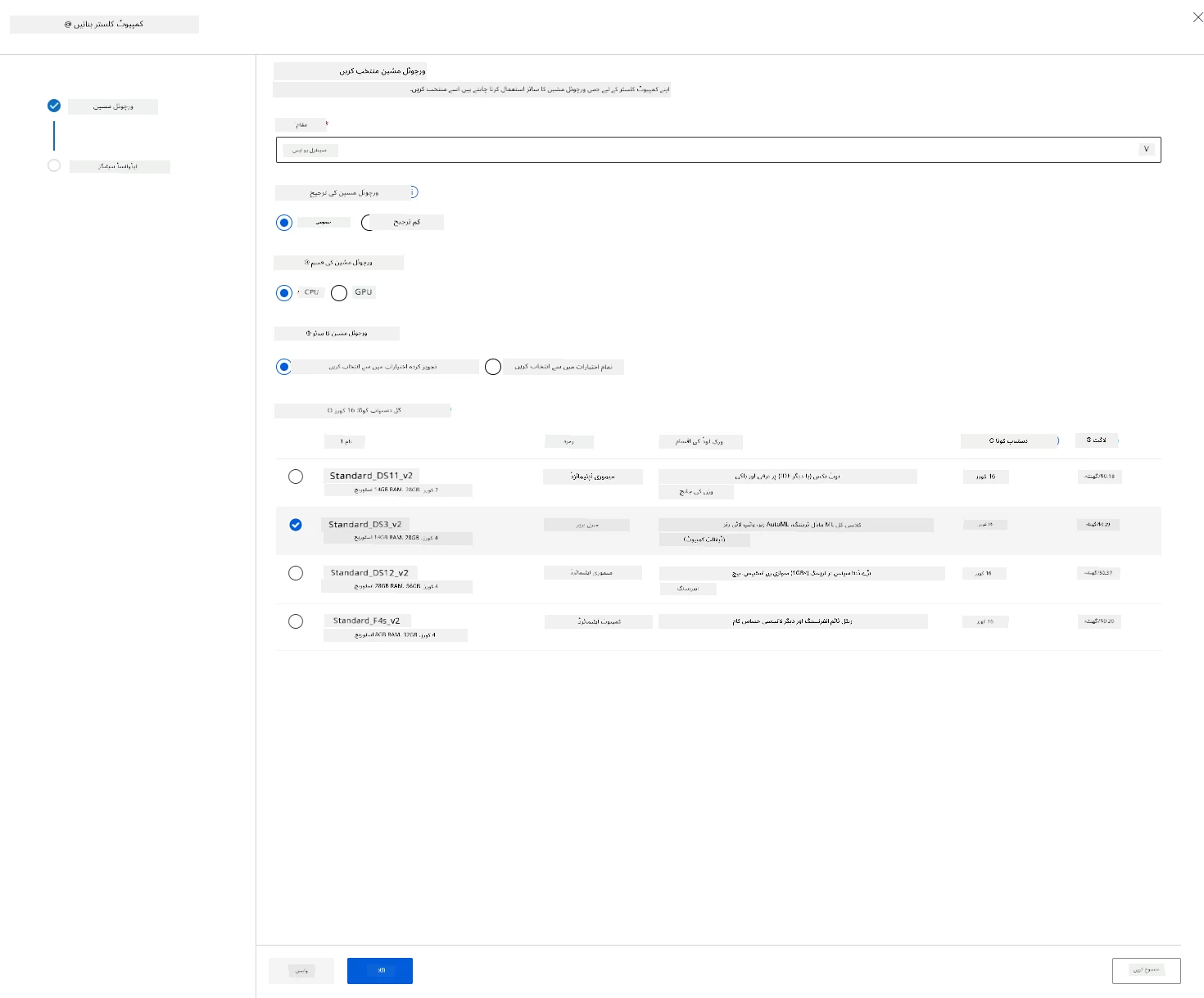Viewport: 1204px width, 998px height.
Task: Open info tooltip for virtual machine priority
Action: pos(414,192)
